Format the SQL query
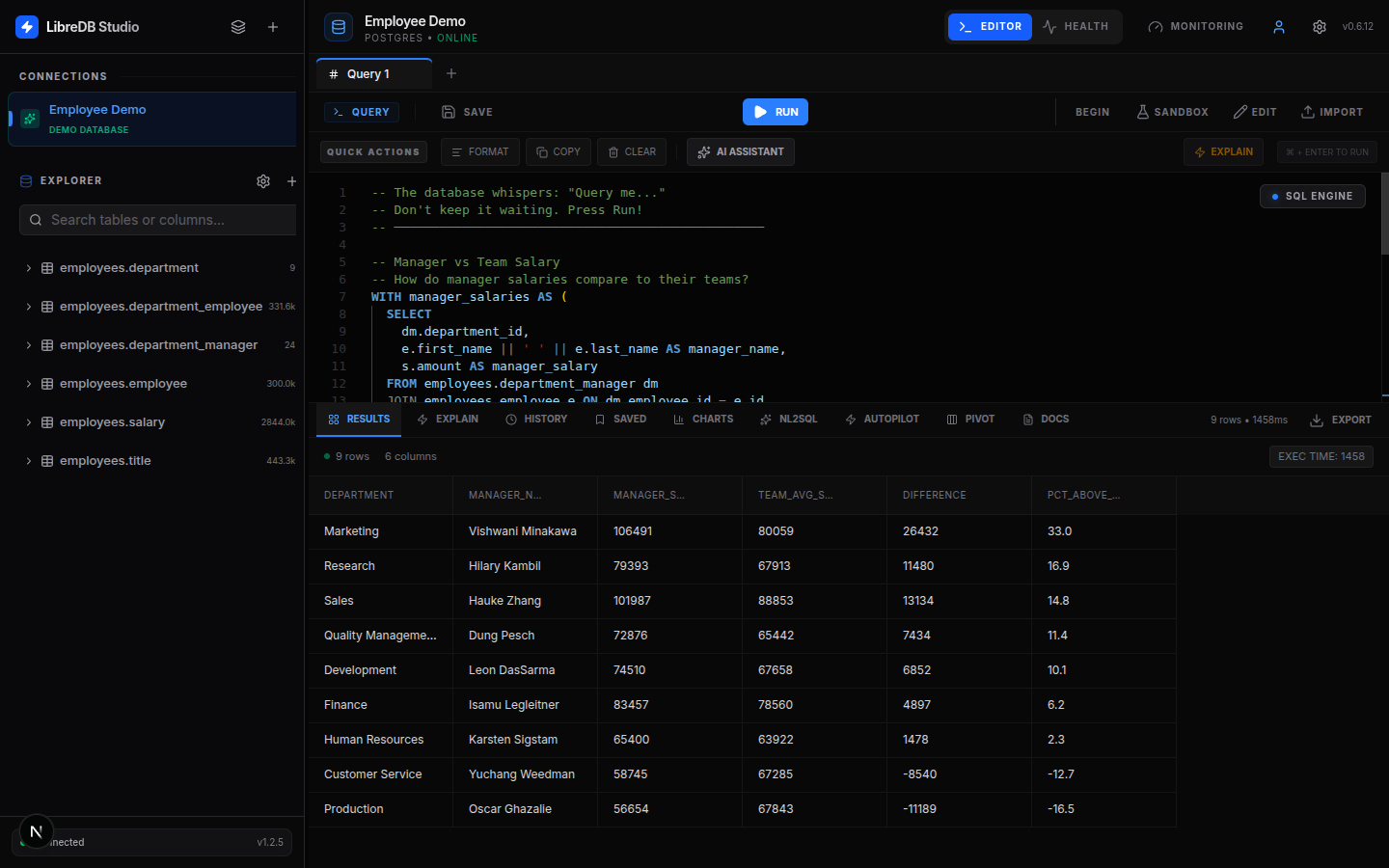 tap(480, 152)
